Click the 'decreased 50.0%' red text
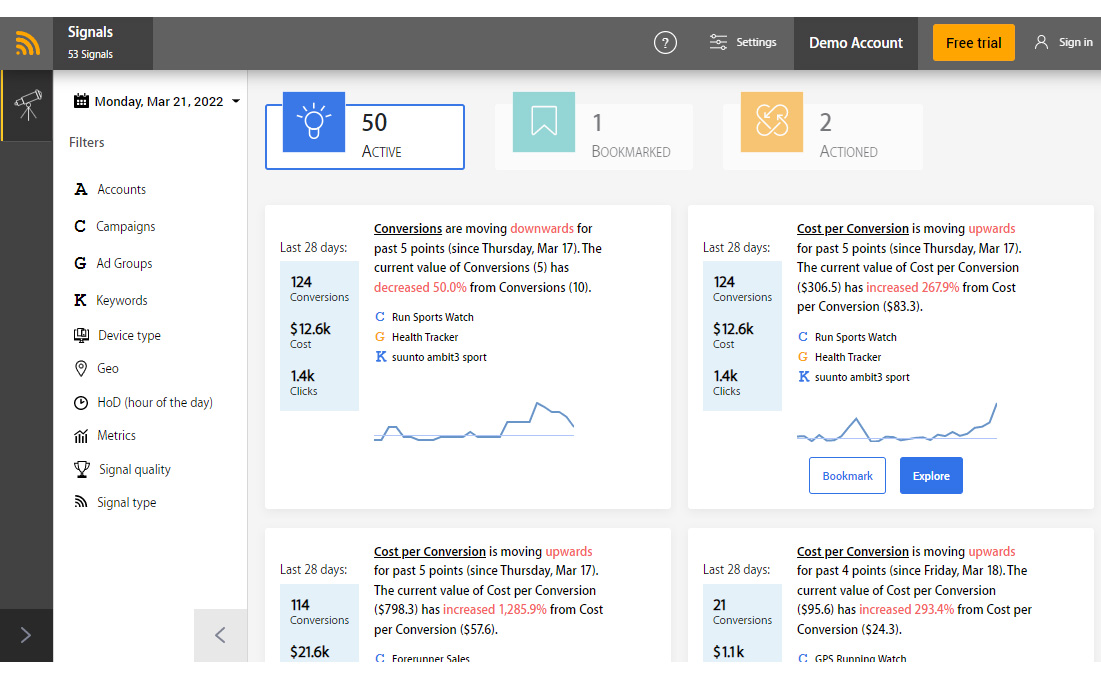This screenshot has width=1101, height=679. (x=420, y=287)
